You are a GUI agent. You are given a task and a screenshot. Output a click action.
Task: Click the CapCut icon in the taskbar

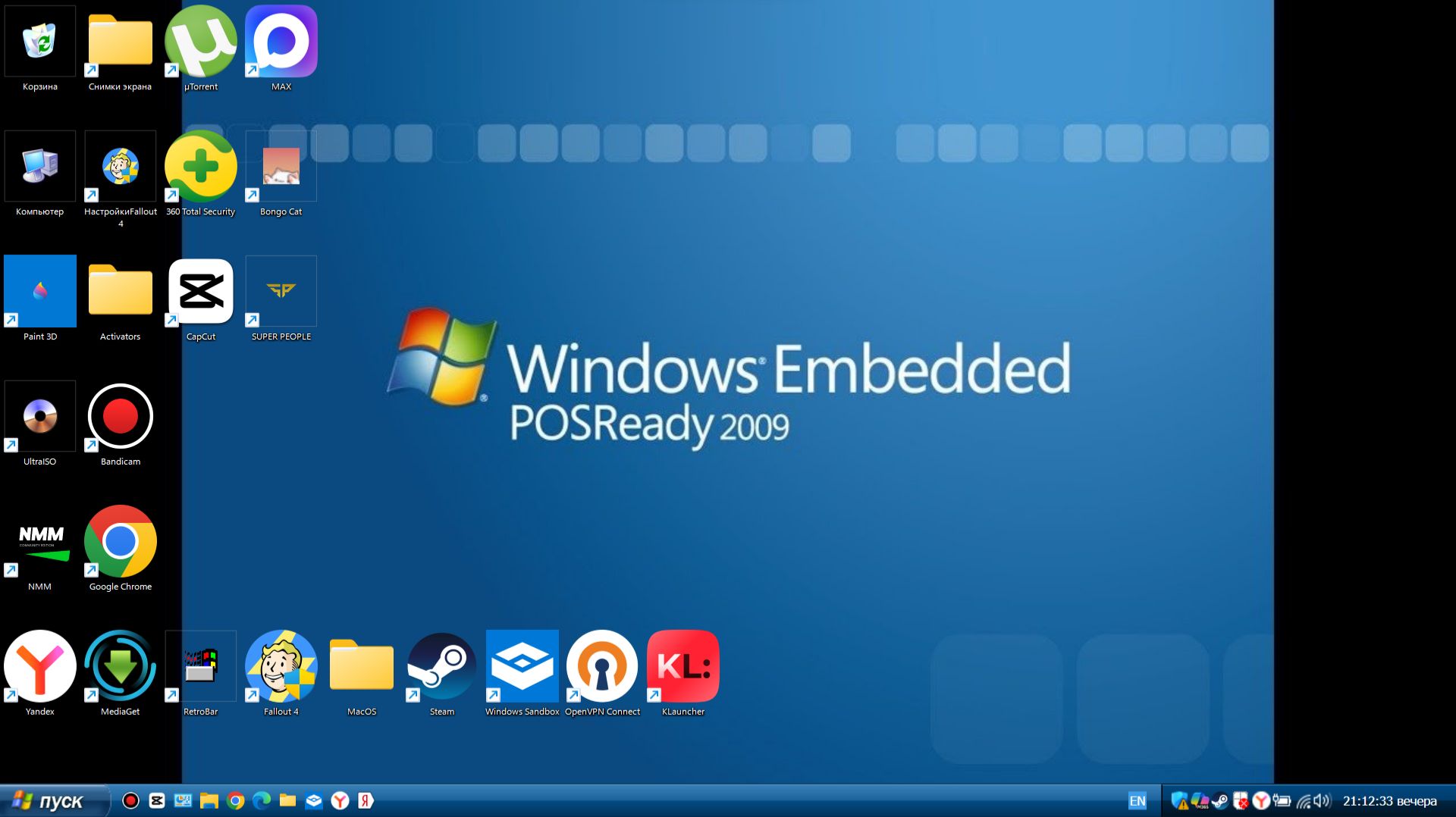[157, 800]
